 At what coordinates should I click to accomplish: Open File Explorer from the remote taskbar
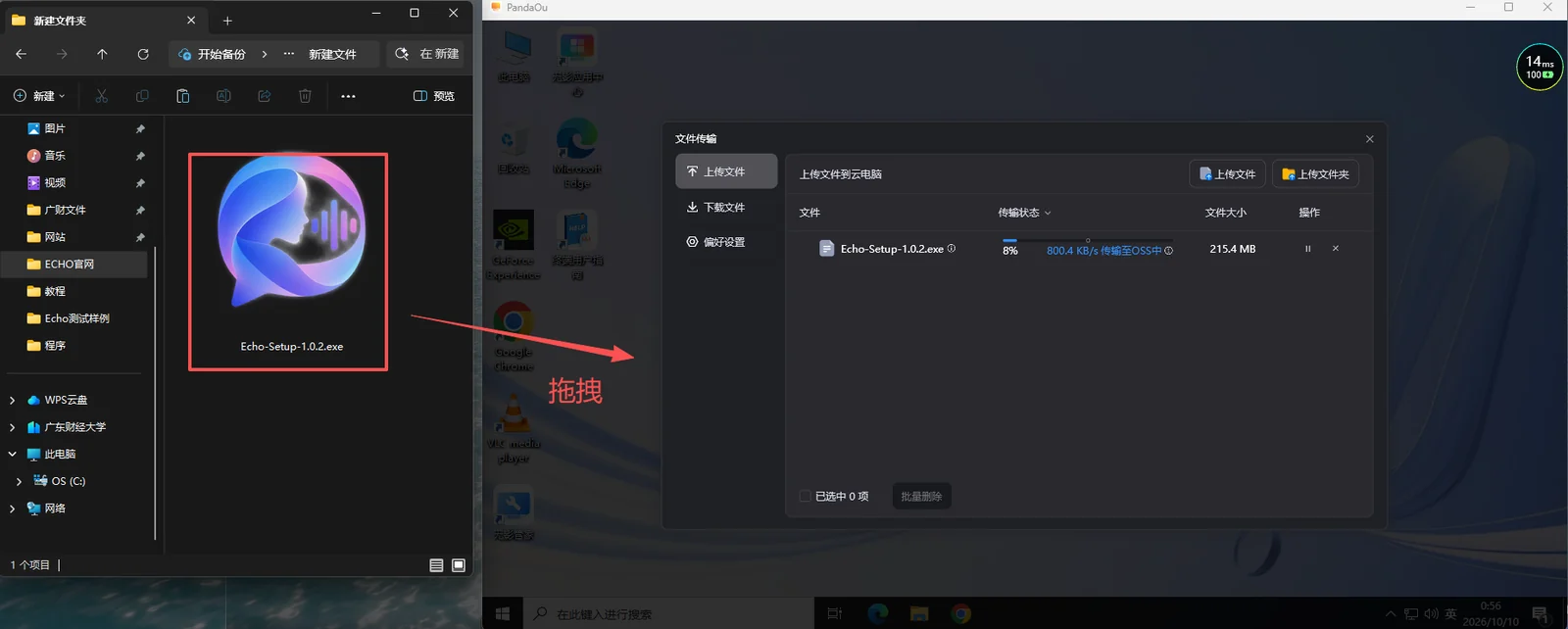click(x=919, y=614)
